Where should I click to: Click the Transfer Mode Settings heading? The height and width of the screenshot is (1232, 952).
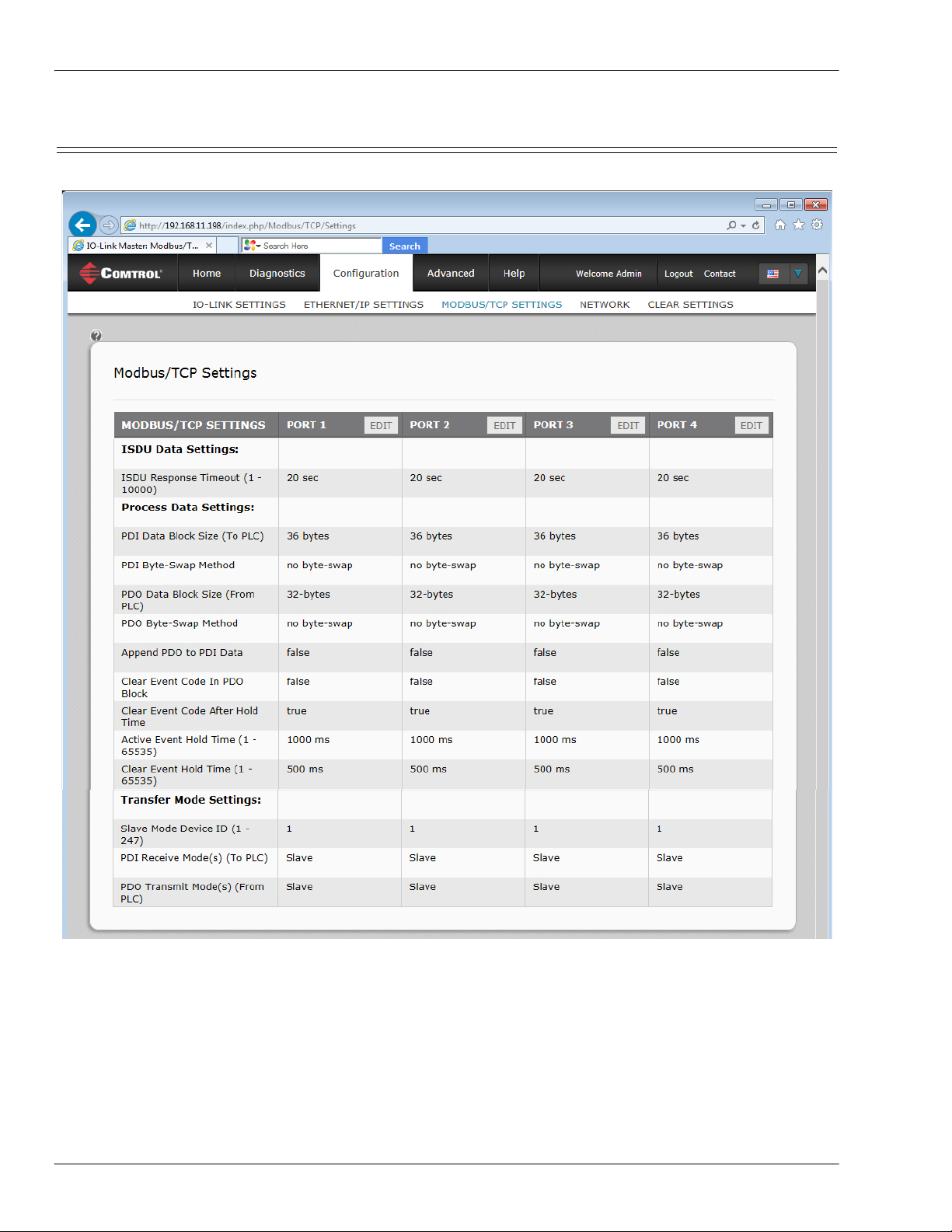click(190, 800)
